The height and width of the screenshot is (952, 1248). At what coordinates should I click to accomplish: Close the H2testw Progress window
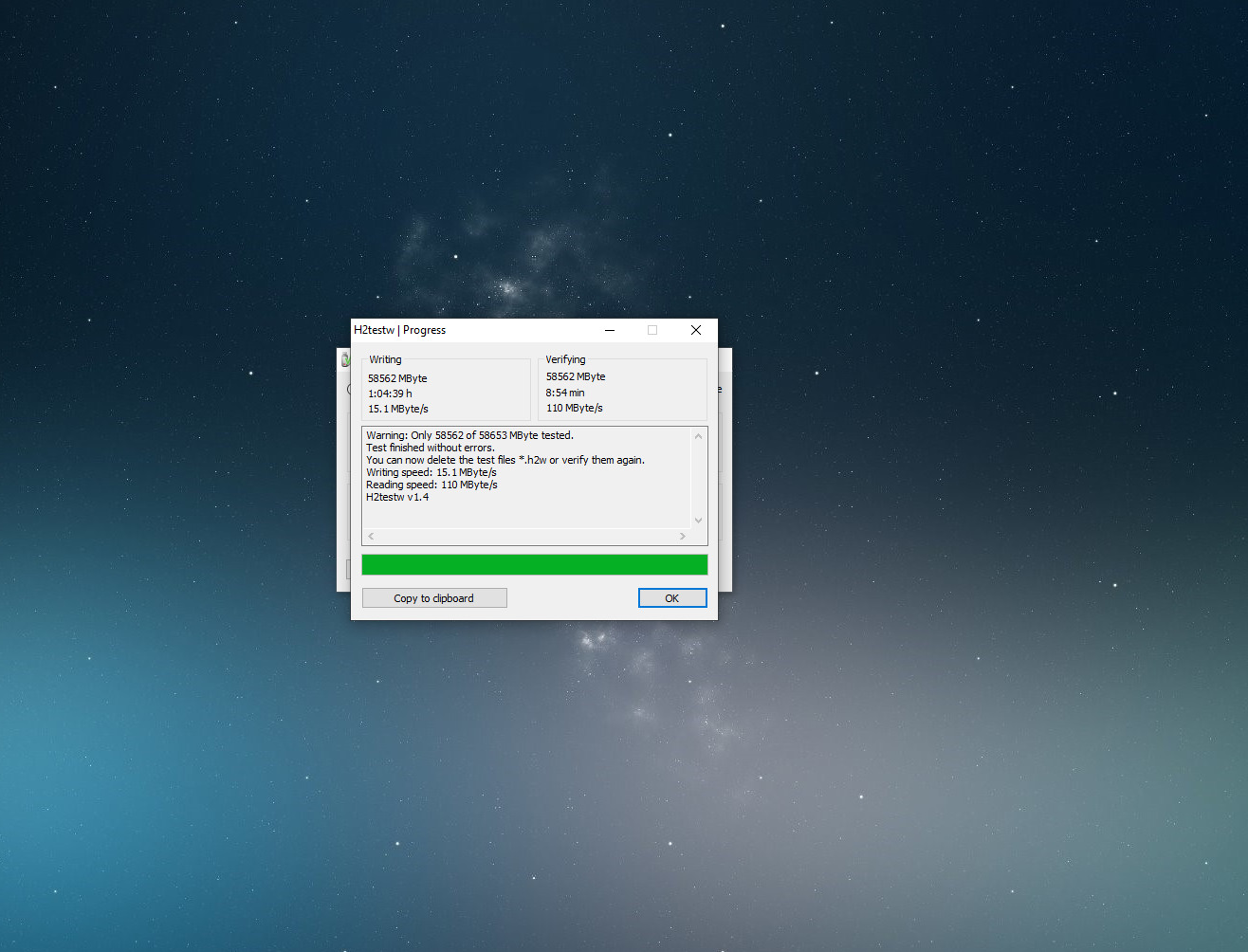coord(696,330)
